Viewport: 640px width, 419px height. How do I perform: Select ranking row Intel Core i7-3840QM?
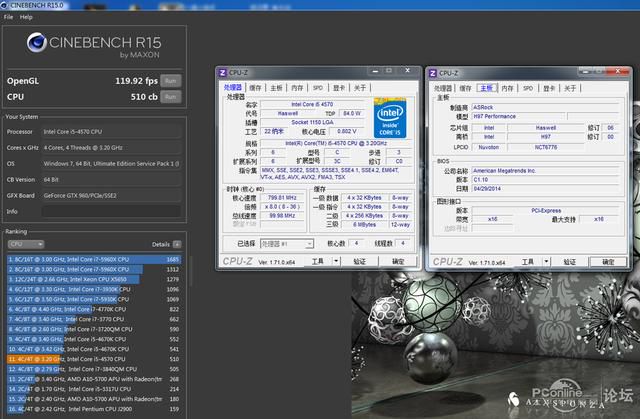[94, 369]
